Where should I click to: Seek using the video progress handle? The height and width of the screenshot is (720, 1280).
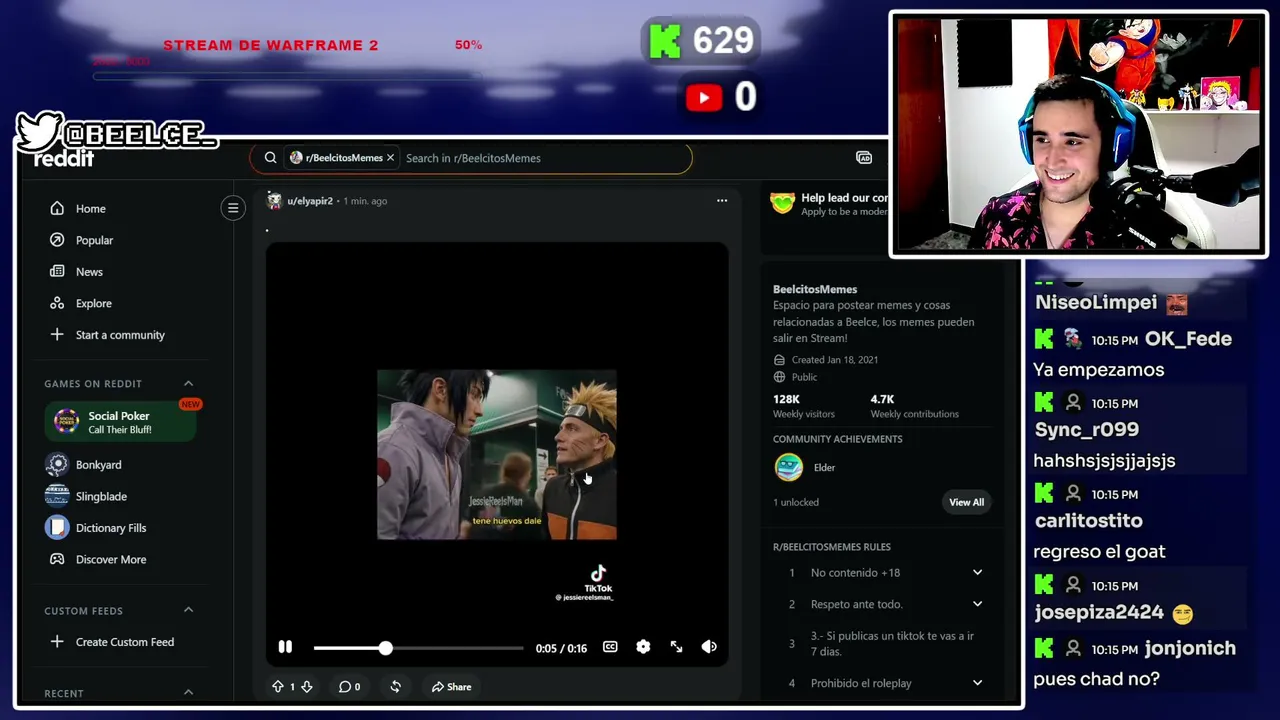pyautogui.click(x=385, y=648)
